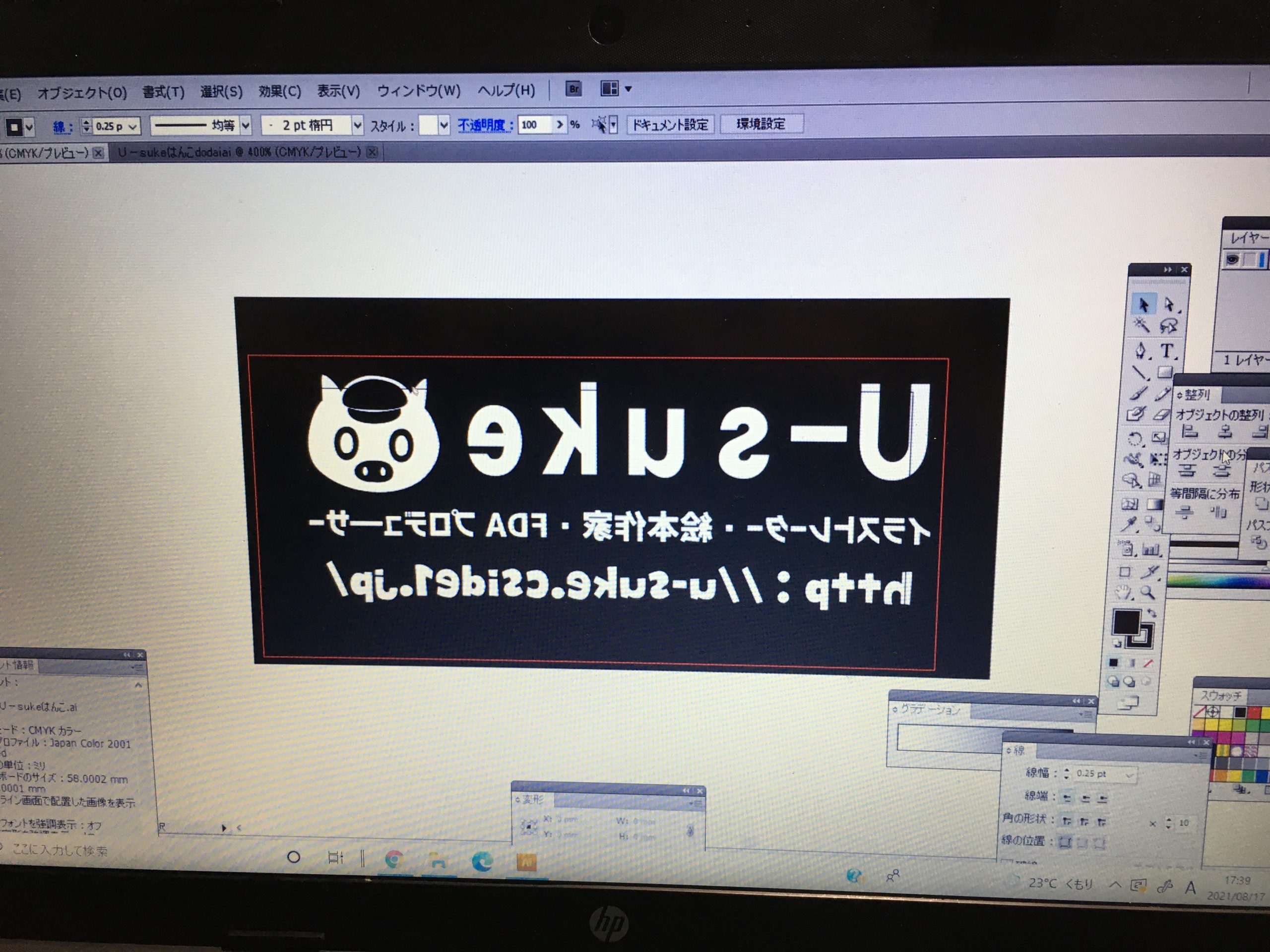Select the Zoom magnifier tool
This screenshot has width=1270, height=952.
pos(1148,592)
